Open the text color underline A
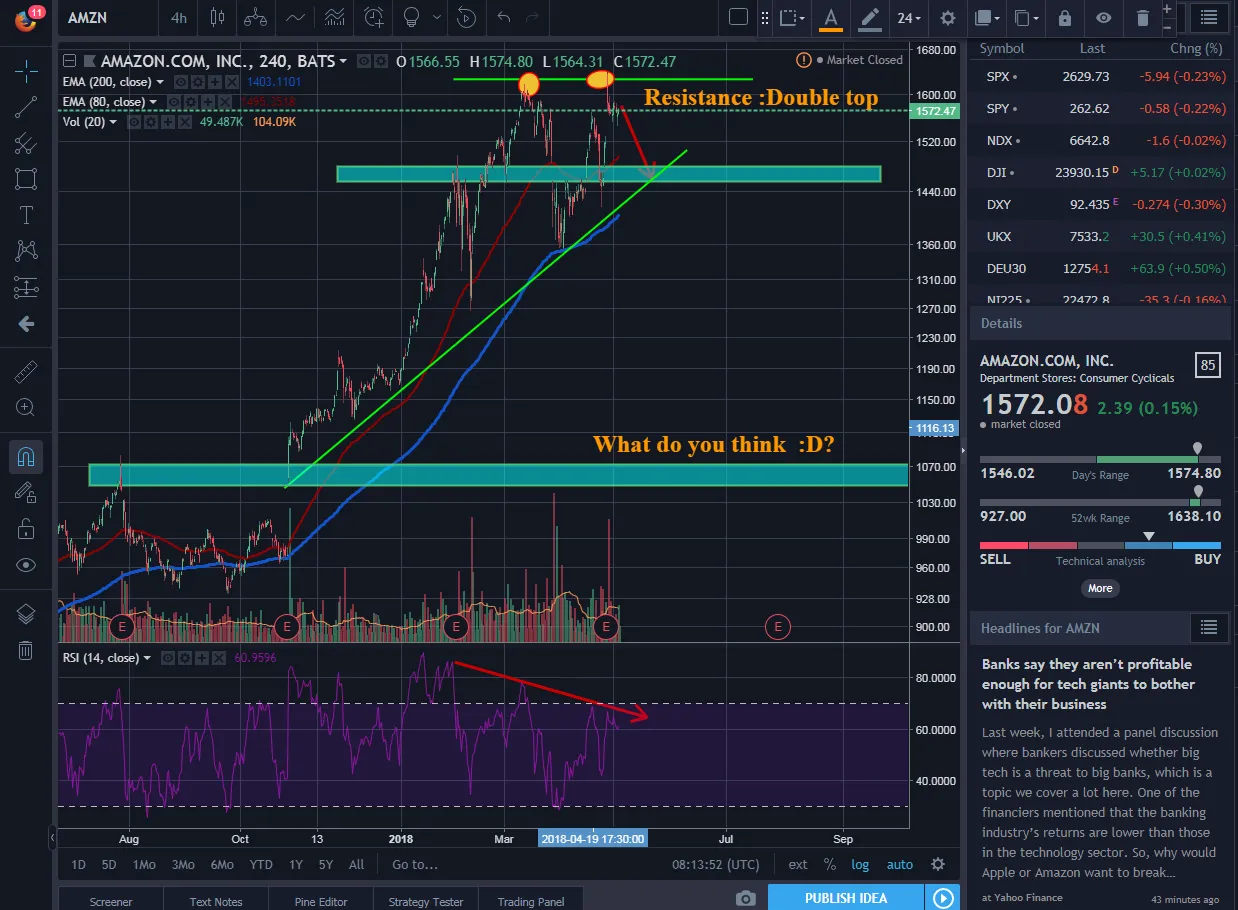Image resolution: width=1238 pixels, height=910 pixels. [831, 17]
